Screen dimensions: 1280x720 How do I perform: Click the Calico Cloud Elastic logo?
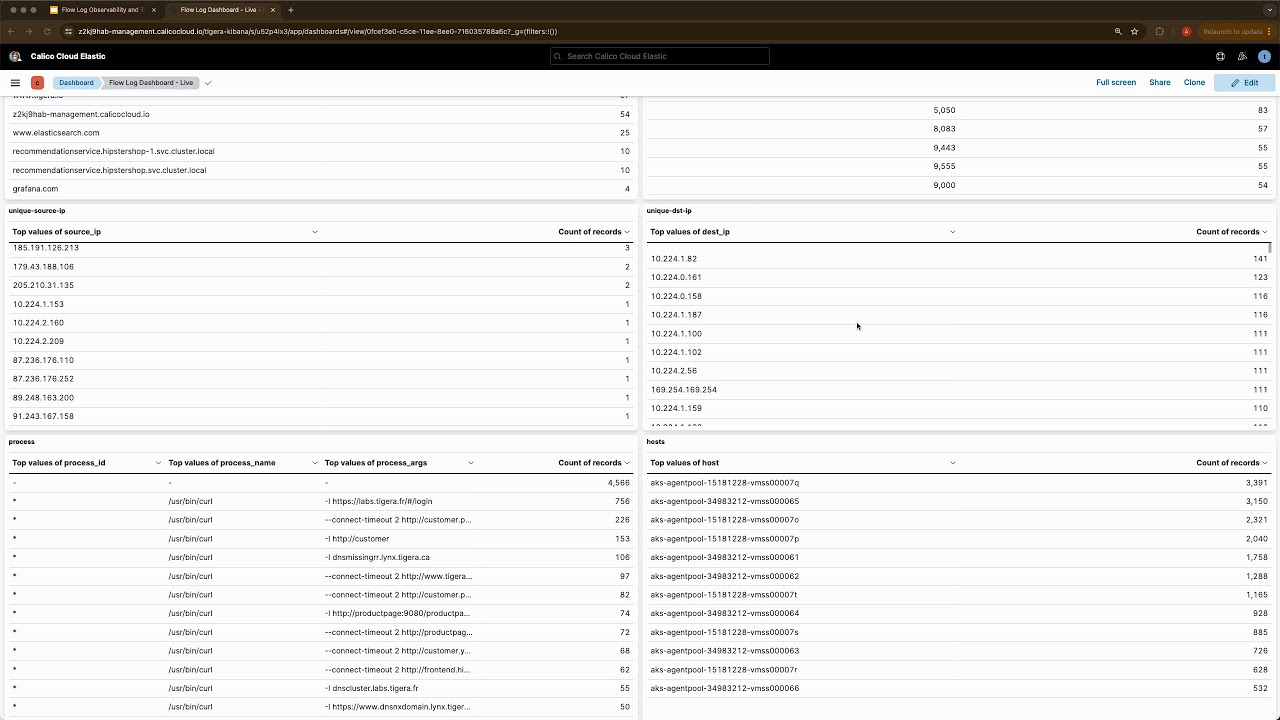click(x=15, y=56)
